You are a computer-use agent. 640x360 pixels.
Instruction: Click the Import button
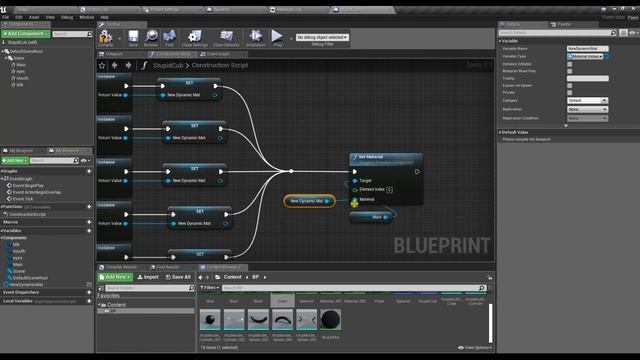[x=148, y=277]
